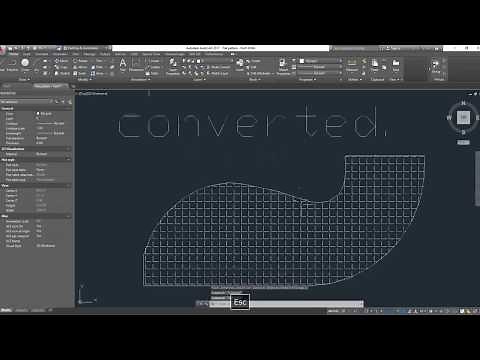Click the command line input field
The image size is (480, 360).
click(x=287, y=304)
